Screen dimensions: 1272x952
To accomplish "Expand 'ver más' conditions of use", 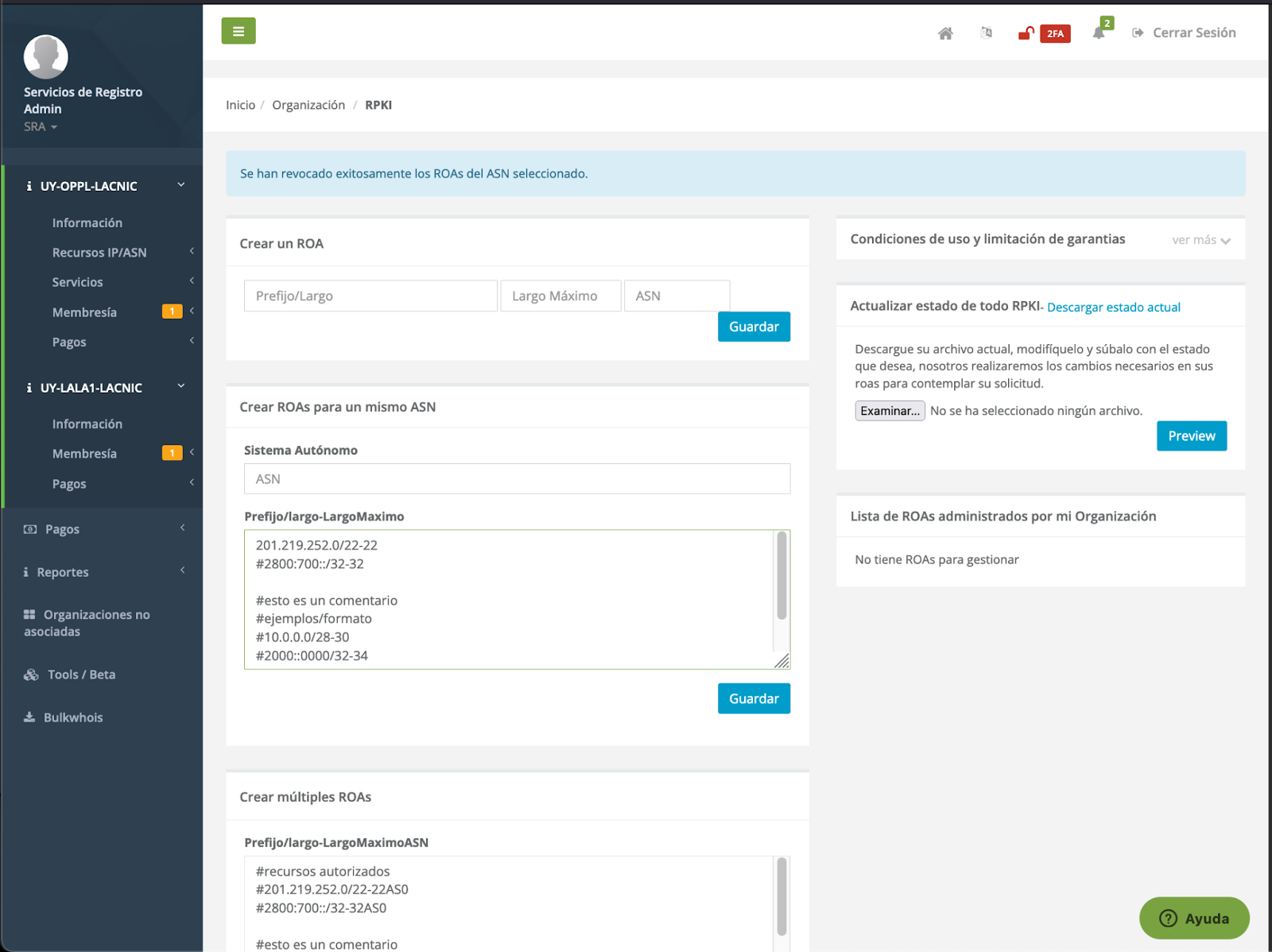I will click(x=1200, y=240).
